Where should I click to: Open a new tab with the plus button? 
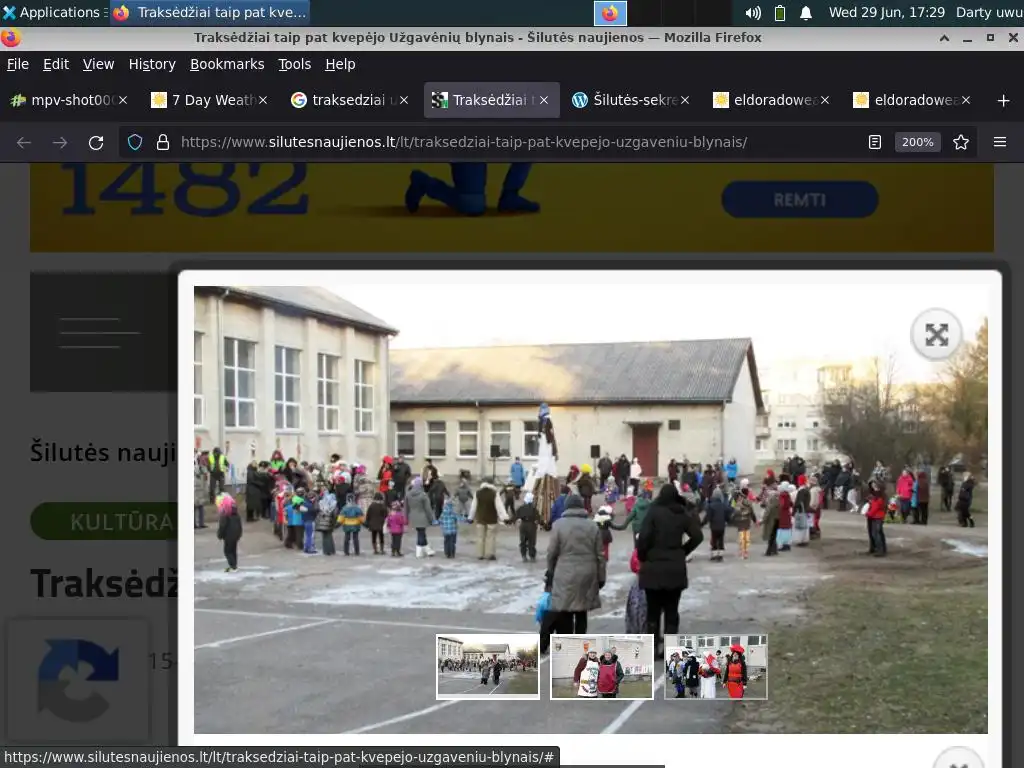click(x=1004, y=100)
